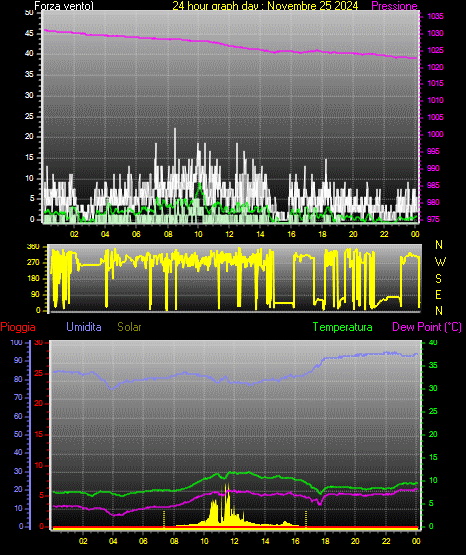This screenshot has height=555, width=466.
Task: Click the 1000 pressure axis value
Action: 435,134
